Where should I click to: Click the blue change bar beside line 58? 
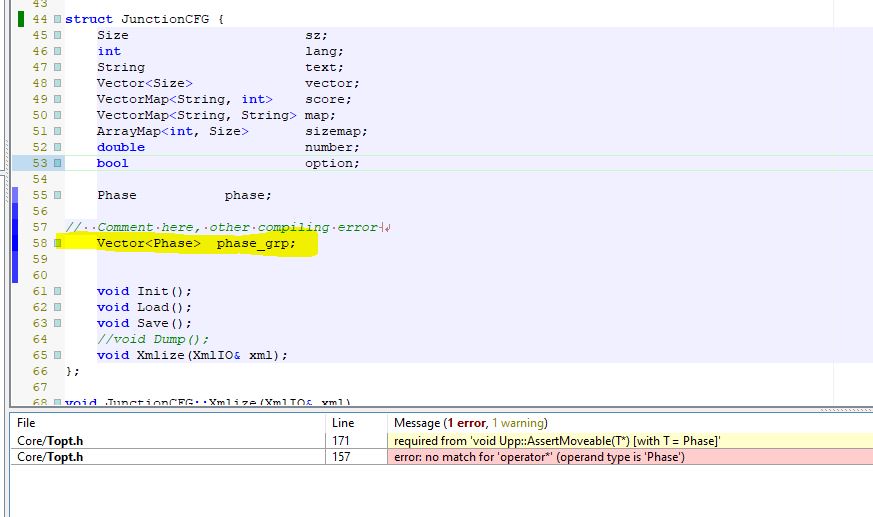pyautogui.click(x=14, y=243)
